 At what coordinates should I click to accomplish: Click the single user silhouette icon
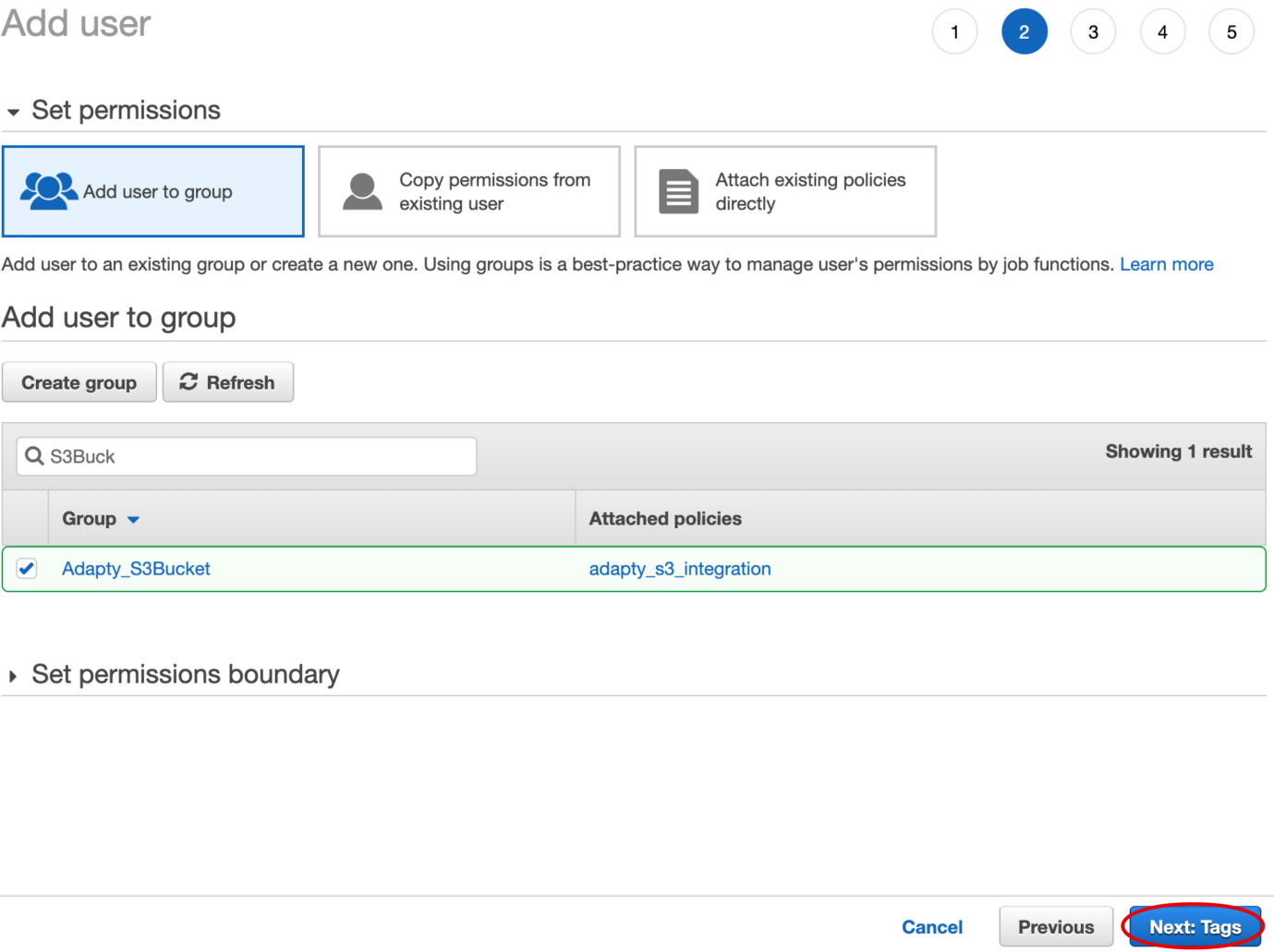coord(362,191)
